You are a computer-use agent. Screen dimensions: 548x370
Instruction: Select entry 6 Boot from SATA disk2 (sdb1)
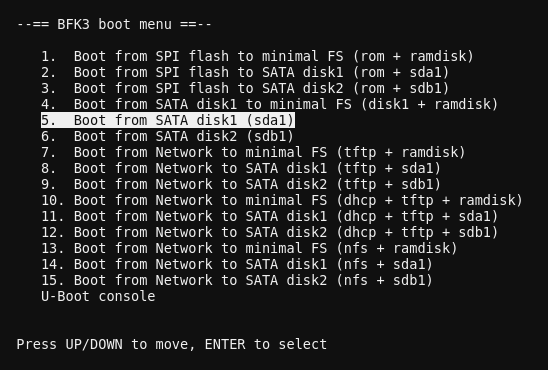point(167,136)
